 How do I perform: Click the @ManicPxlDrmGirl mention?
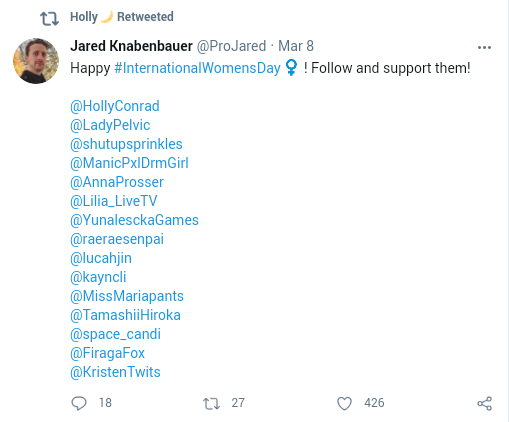129,163
